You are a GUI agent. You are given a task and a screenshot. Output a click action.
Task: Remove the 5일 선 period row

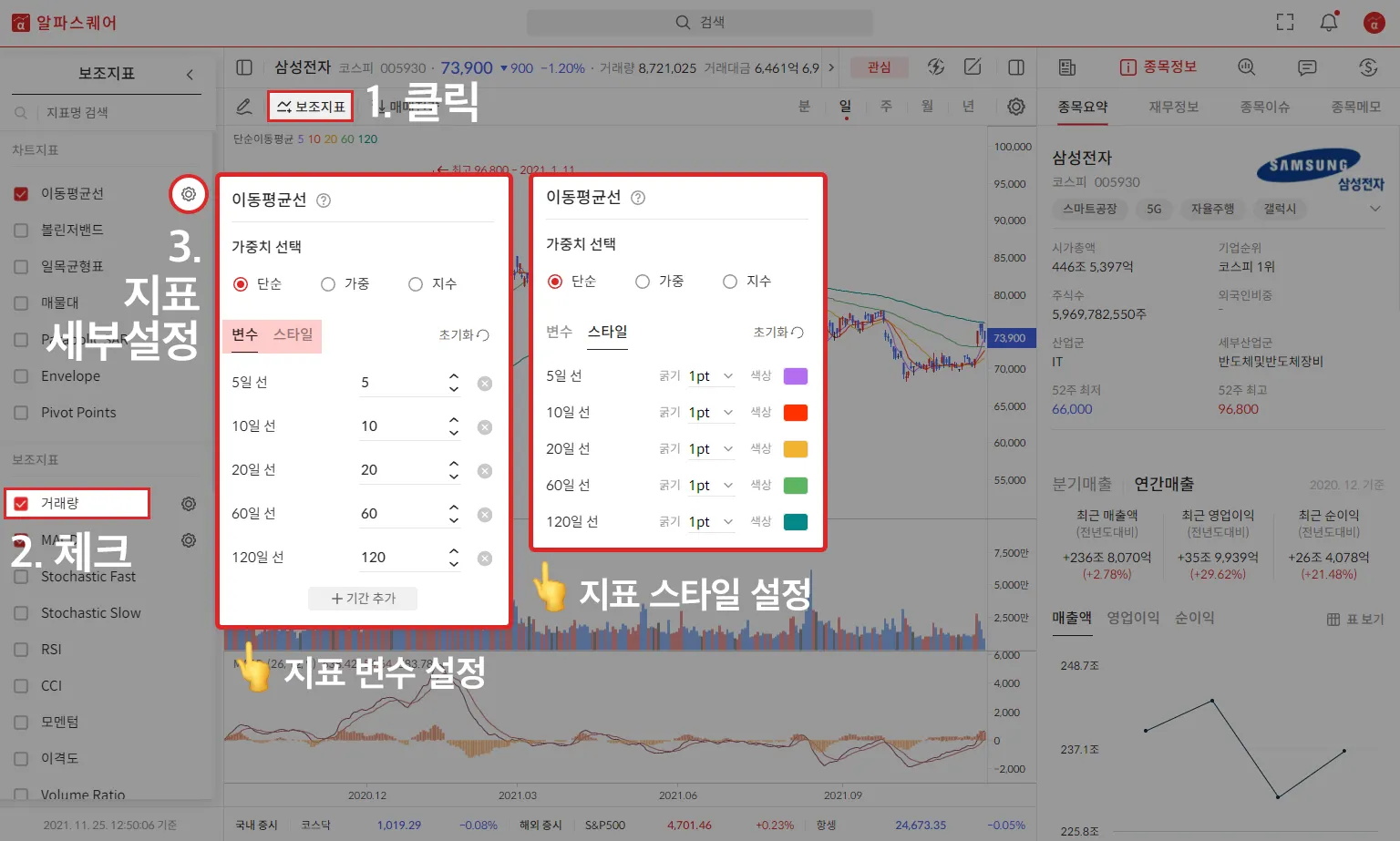(x=485, y=384)
